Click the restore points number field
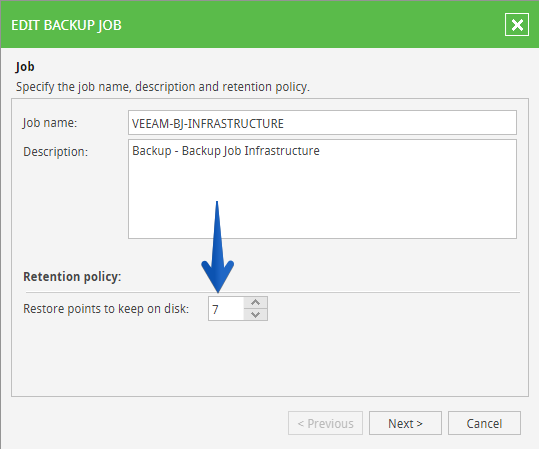The height and width of the screenshot is (449, 539). pyautogui.click(x=226, y=309)
